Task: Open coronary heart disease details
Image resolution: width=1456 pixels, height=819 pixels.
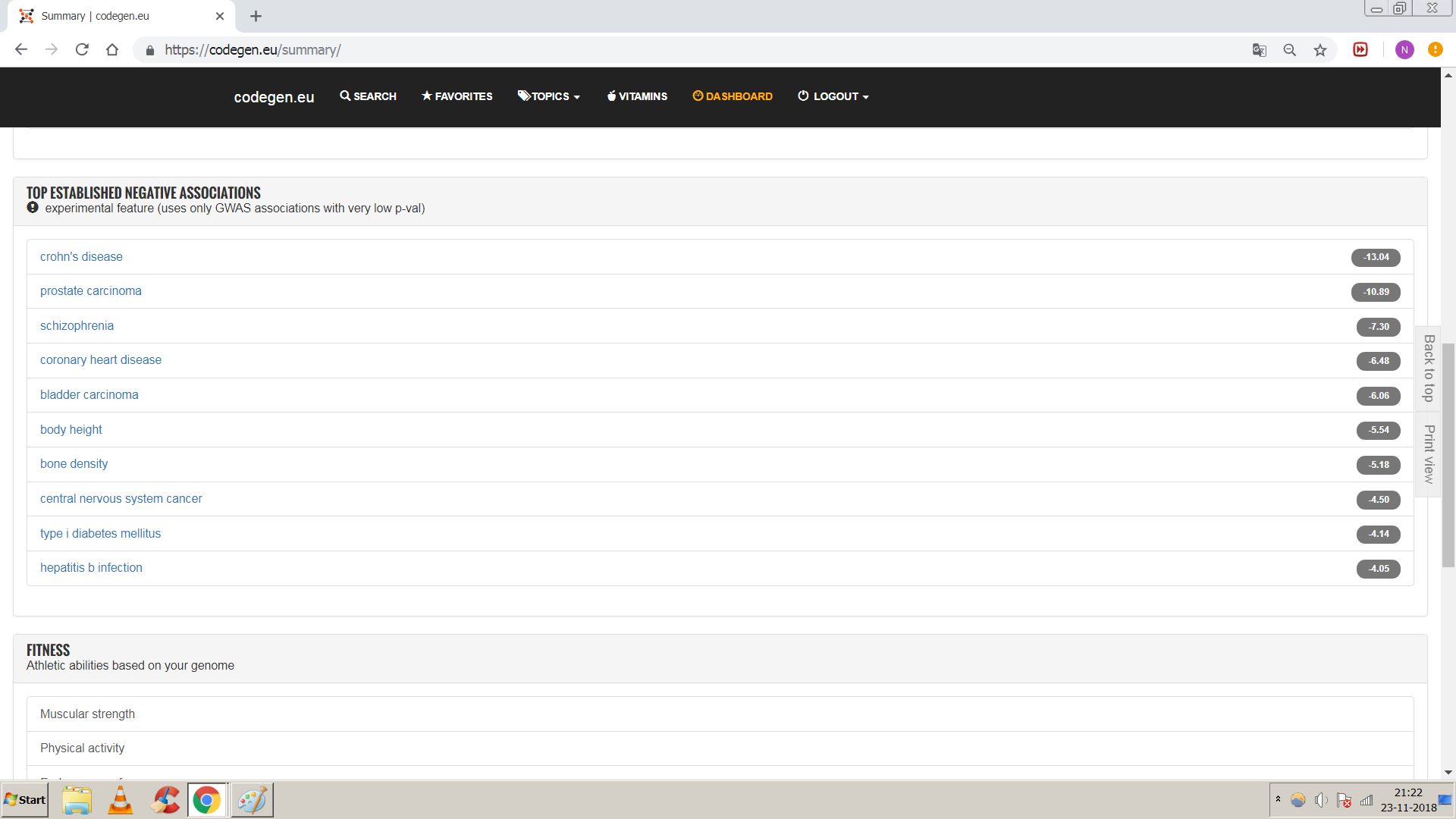Action: (101, 360)
